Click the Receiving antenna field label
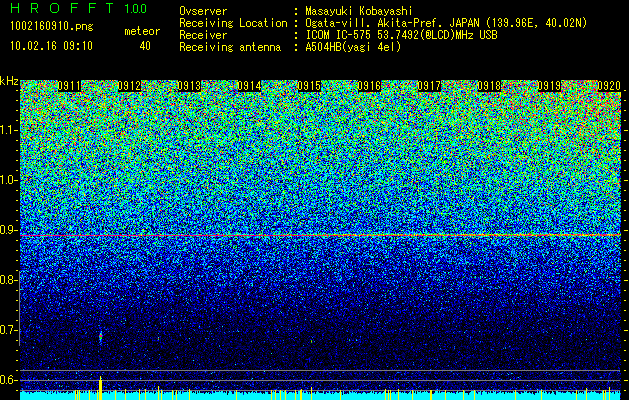 [x=230, y=47]
